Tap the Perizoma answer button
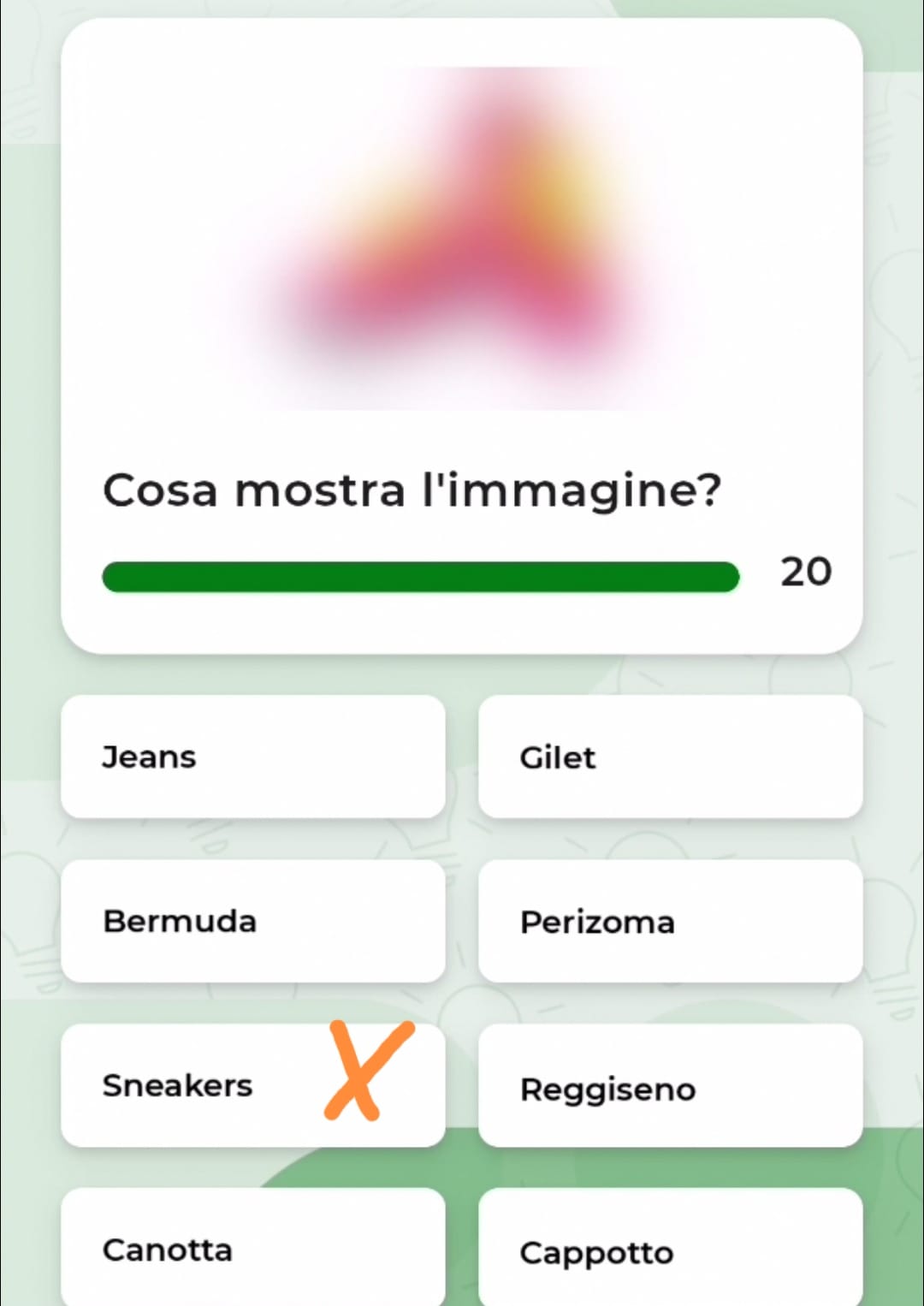 670,921
